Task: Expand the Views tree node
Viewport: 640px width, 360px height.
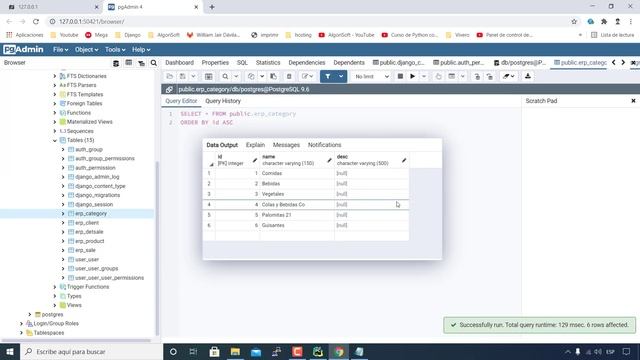Action: pyautogui.click(x=55, y=305)
